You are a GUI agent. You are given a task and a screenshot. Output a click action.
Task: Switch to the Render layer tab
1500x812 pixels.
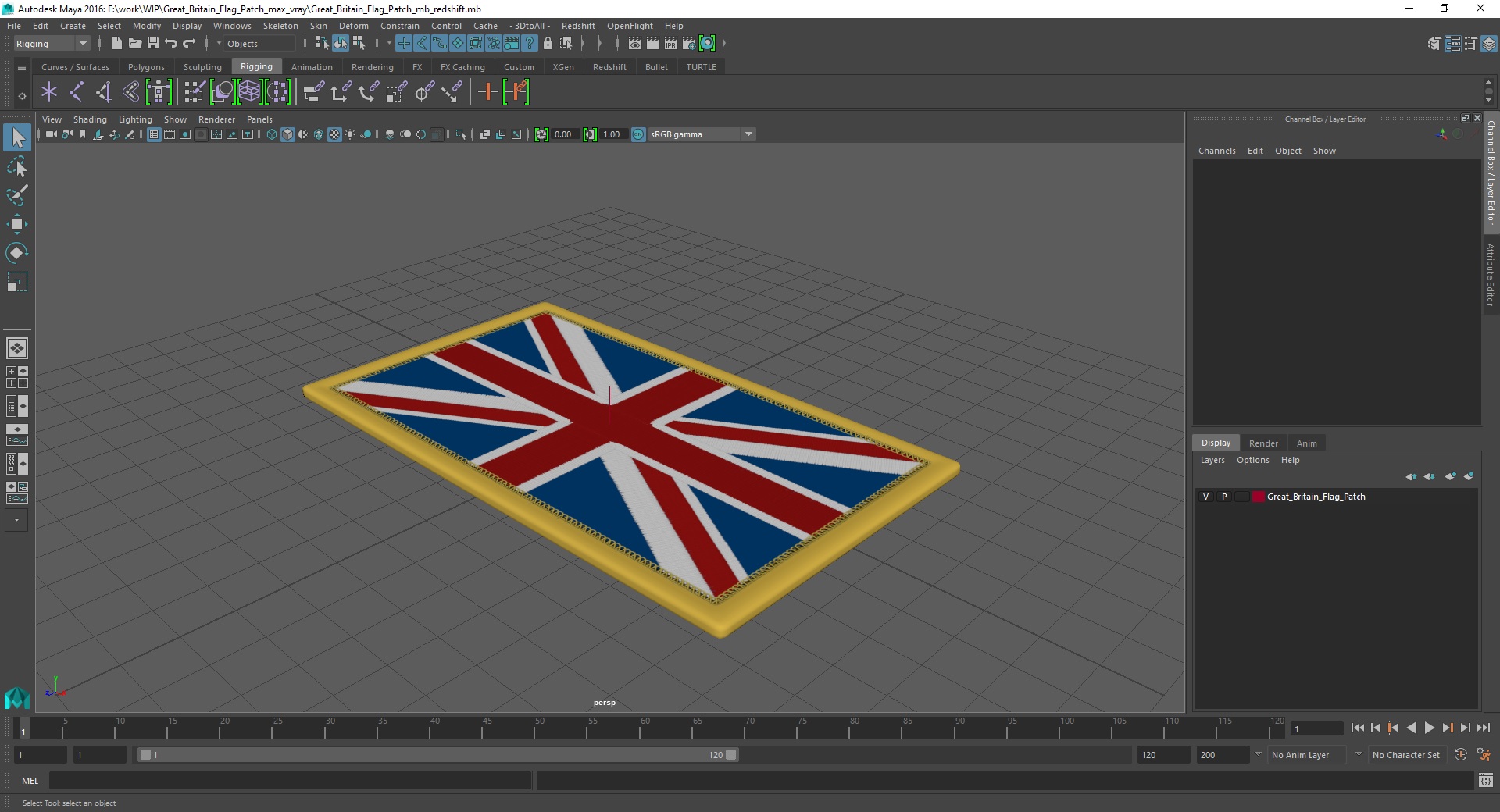1263,443
